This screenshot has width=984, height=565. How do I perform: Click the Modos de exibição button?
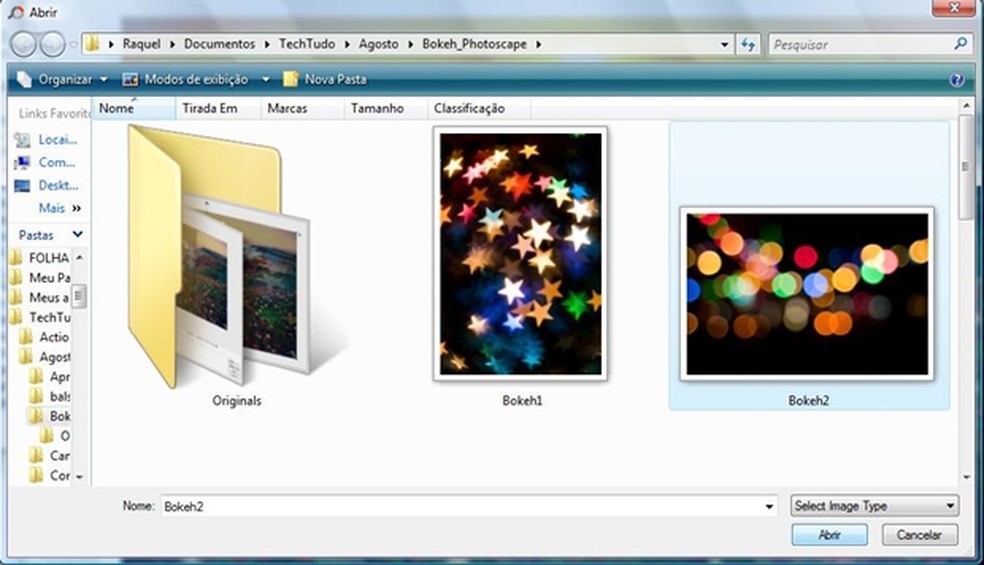(185, 79)
